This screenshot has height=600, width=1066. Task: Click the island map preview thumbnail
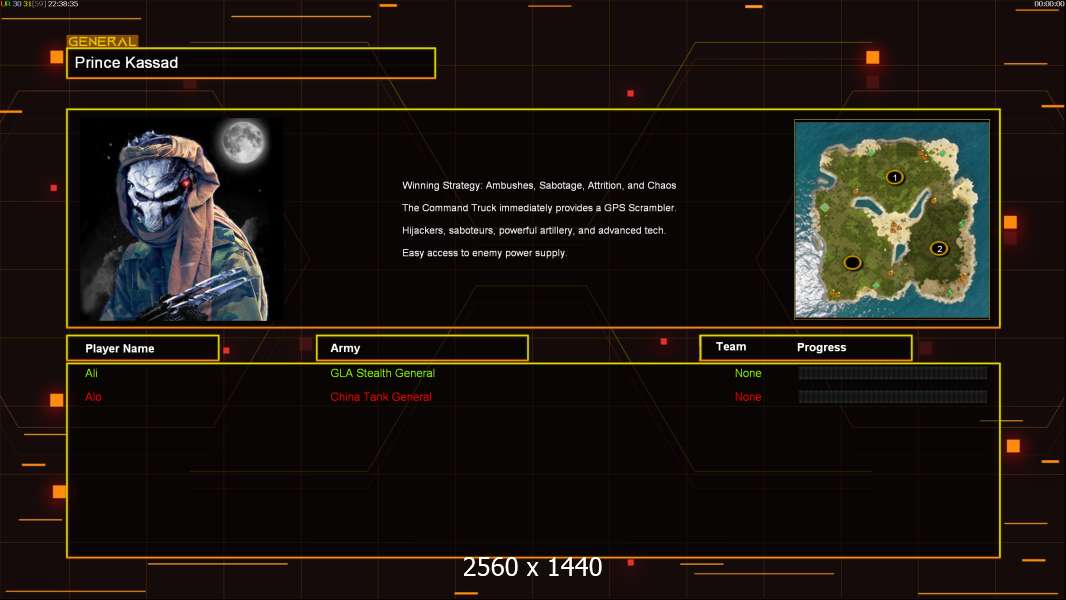pyautogui.click(x=892, y=219)
